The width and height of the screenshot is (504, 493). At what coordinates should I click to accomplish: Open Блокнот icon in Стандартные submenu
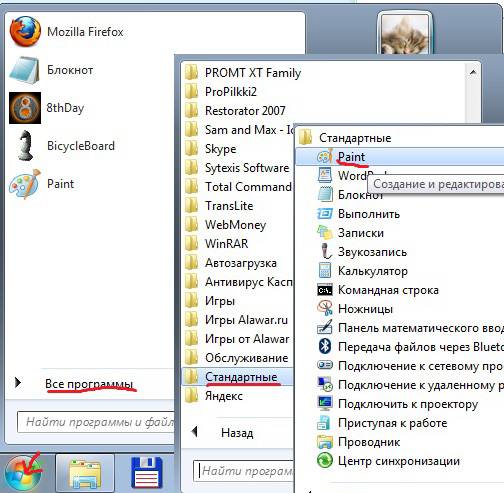click(x=325, y=194)
